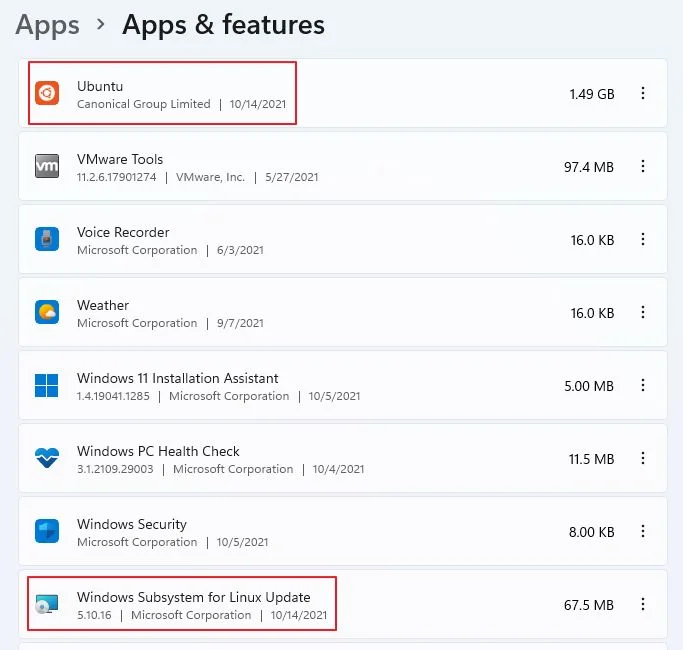Click the 97.4 MB size value
This screenshot has height=650, width=683.
(x=589, y=167)
